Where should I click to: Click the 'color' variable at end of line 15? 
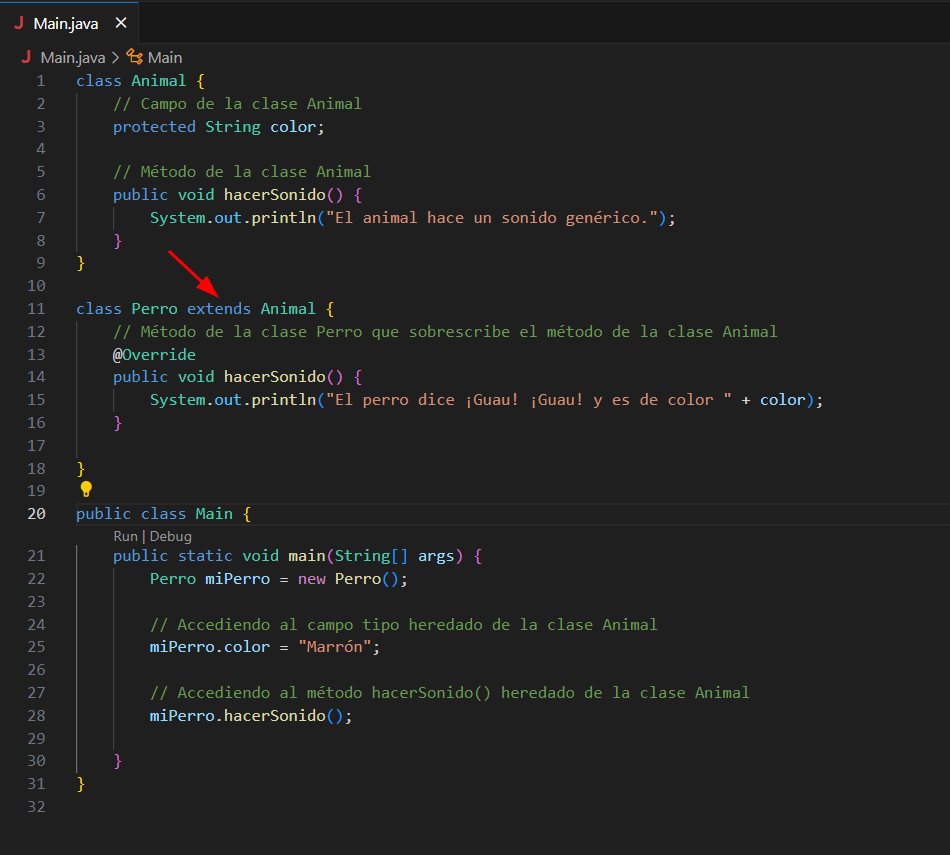coord(783,400)
